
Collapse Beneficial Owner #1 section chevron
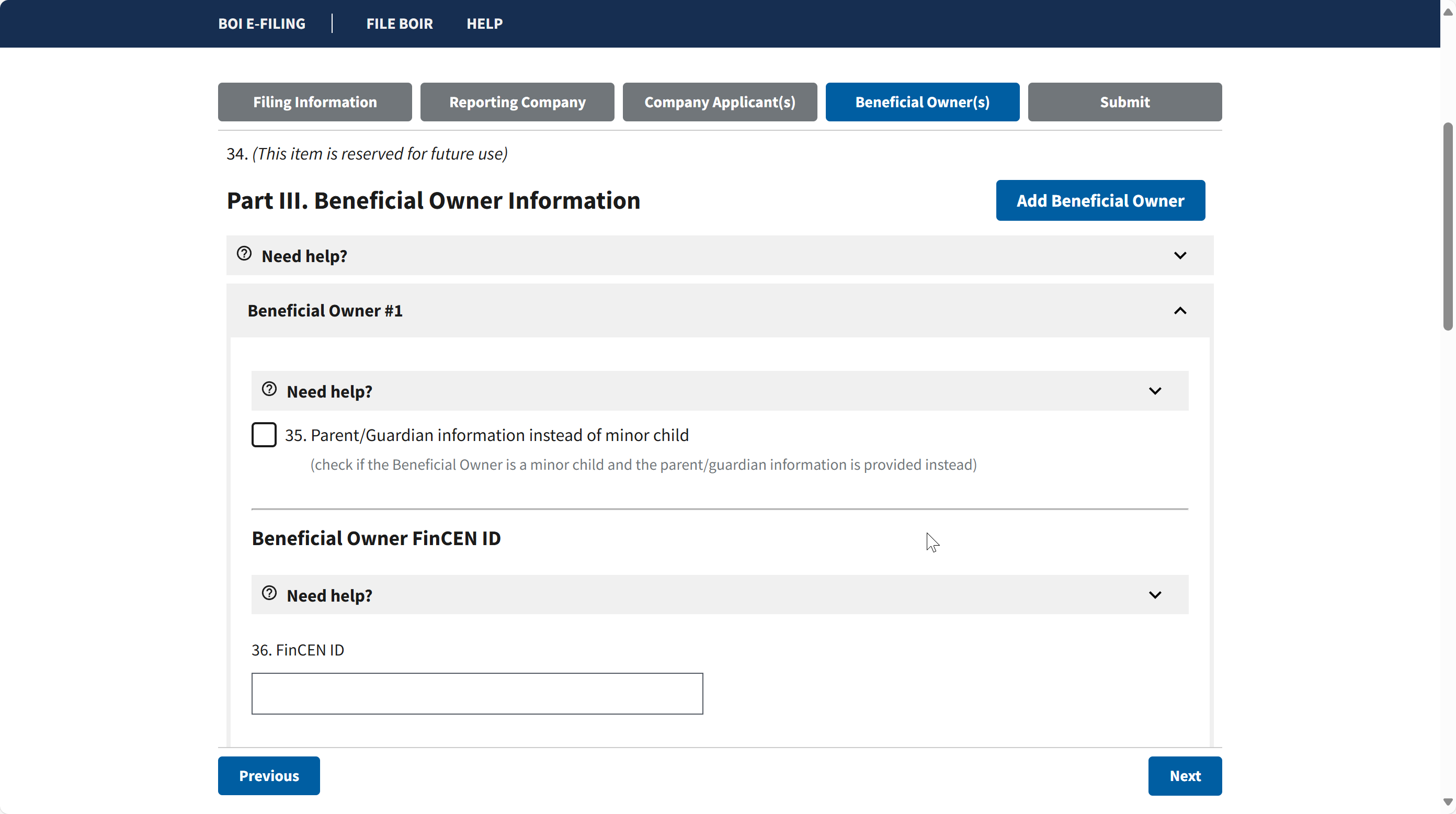(x=1180, y=311)
